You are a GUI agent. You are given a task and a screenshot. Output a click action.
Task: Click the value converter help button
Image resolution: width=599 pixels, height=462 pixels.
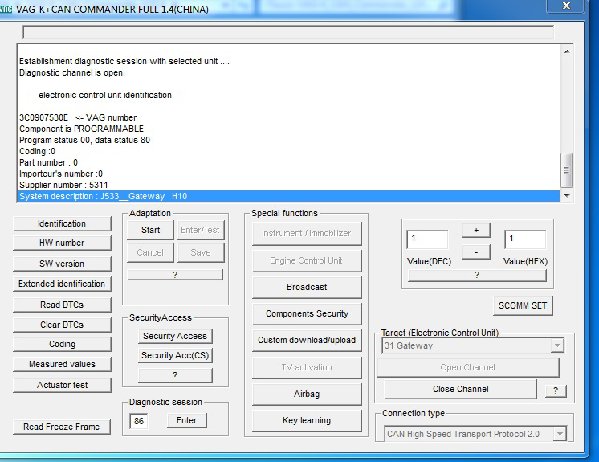click(x=477, y=275)
